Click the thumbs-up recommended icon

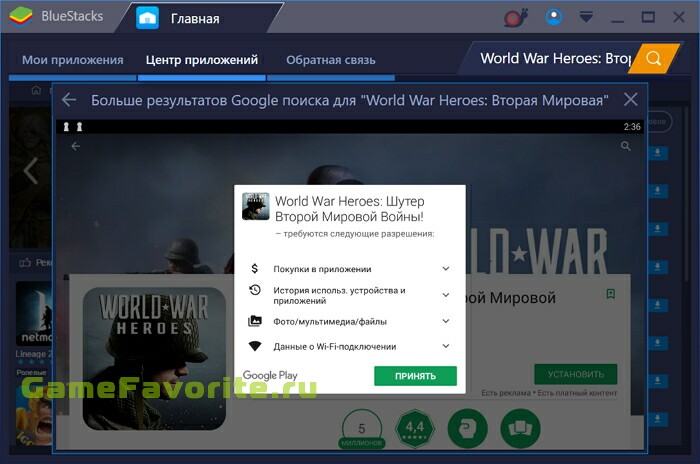[x=25, y=263]
